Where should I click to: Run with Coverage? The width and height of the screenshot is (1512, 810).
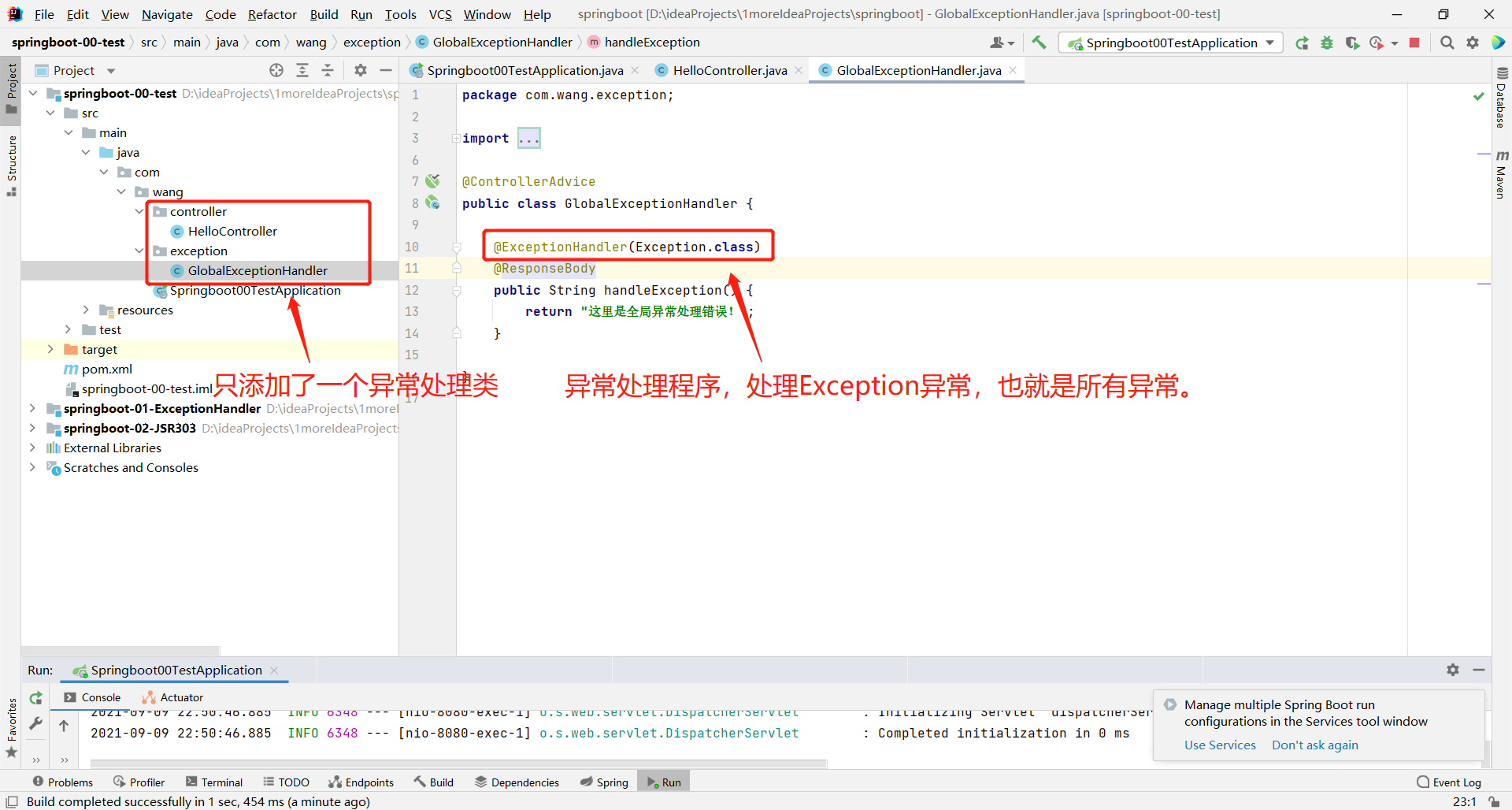pyautogui.click(x=1354, y=43)
